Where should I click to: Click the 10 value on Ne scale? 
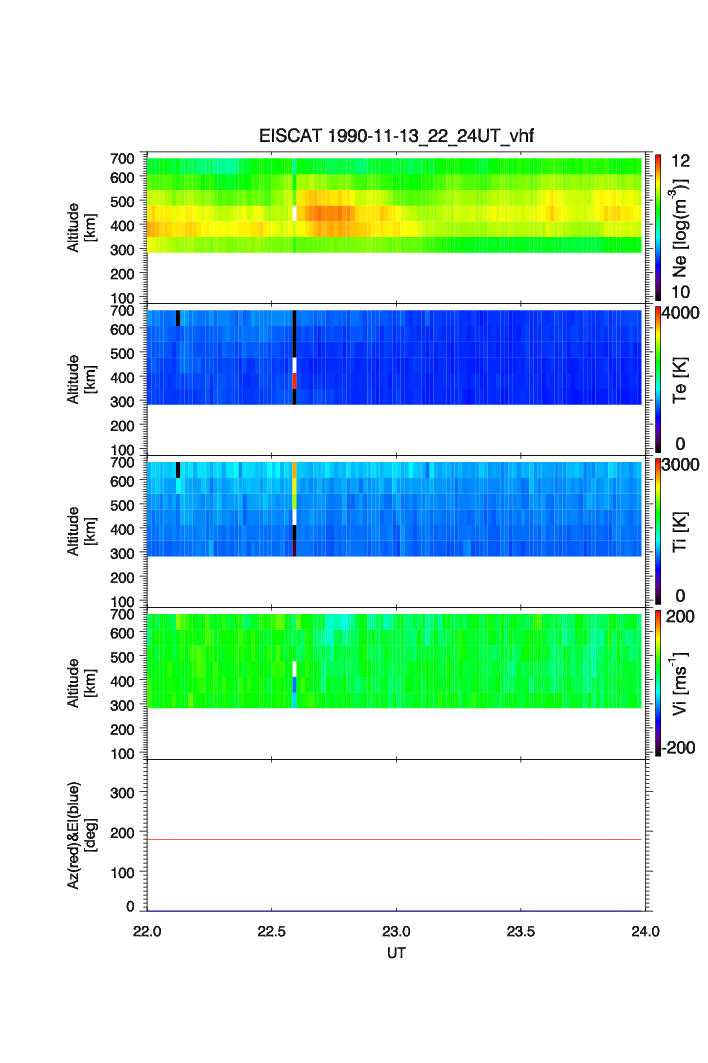click(x=680, y=292)
